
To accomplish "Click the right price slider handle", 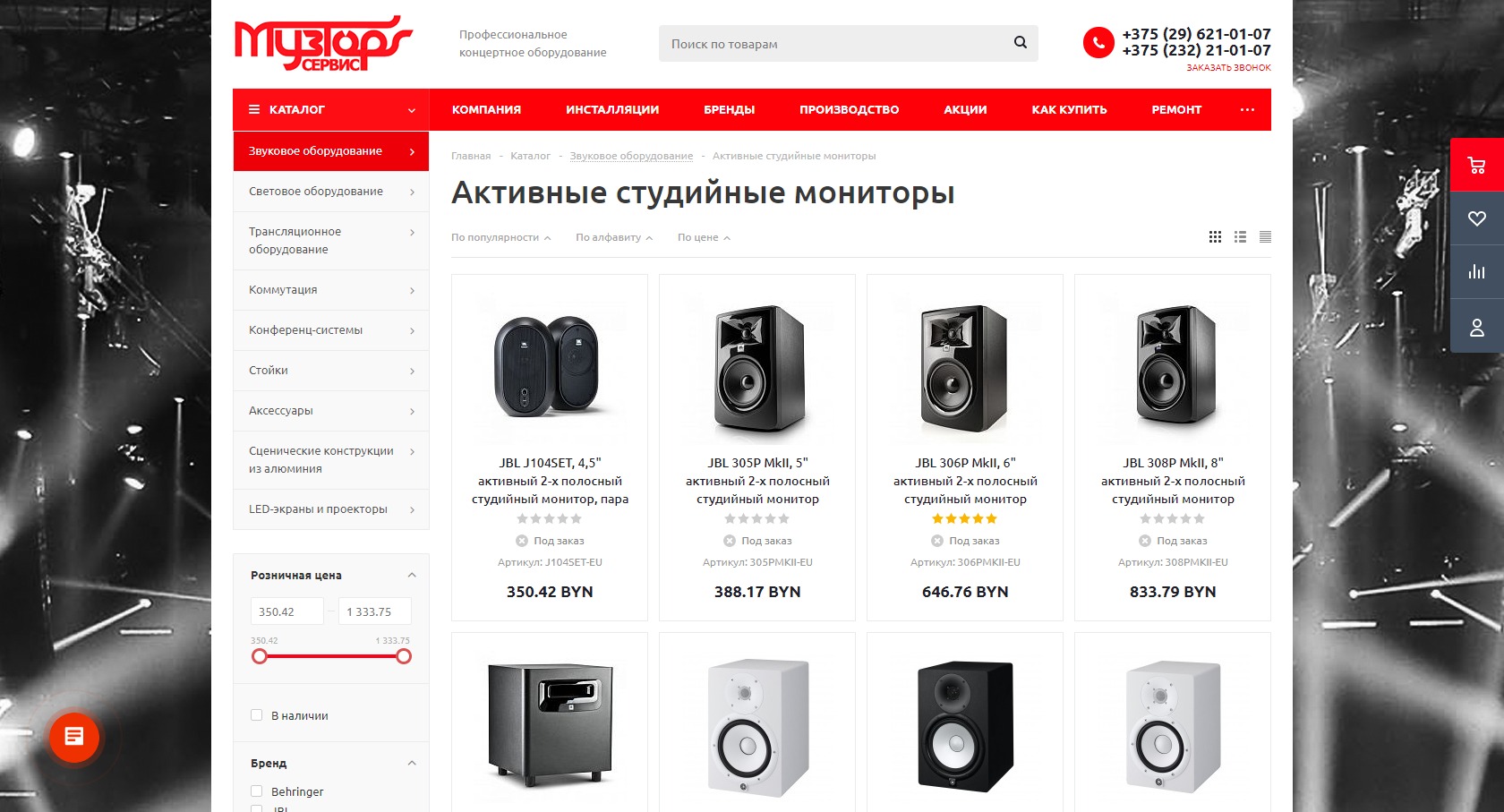I will pyautogui.click(x=404, y=656).
